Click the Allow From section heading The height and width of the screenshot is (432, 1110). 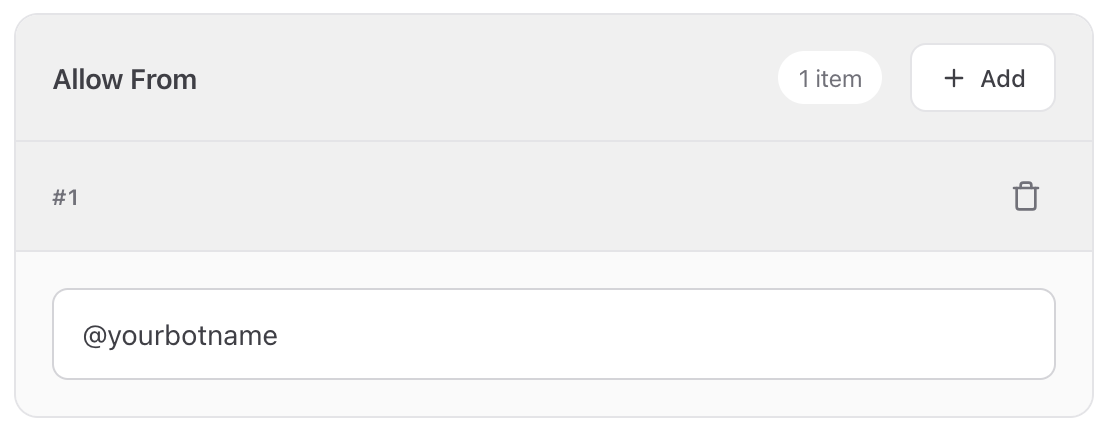tap(125, 79)
